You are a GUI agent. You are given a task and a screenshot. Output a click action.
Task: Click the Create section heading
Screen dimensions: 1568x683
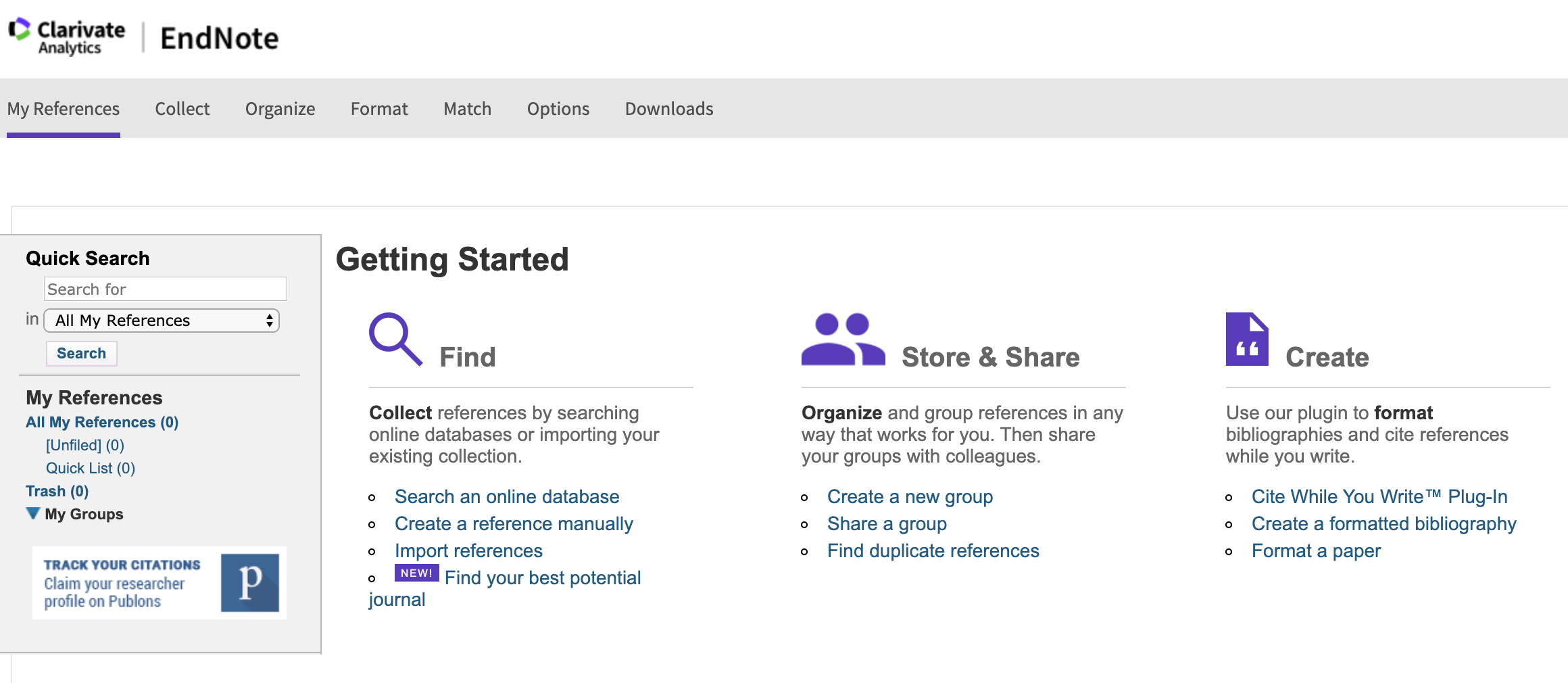coord(1327,357)
